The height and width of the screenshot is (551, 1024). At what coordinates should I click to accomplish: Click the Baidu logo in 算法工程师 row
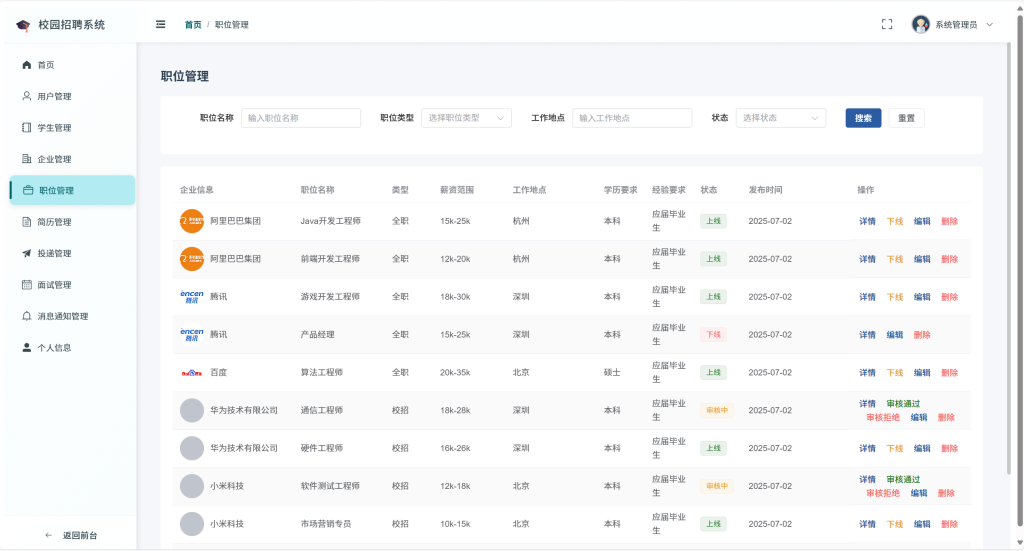click(x=192, y=373)
